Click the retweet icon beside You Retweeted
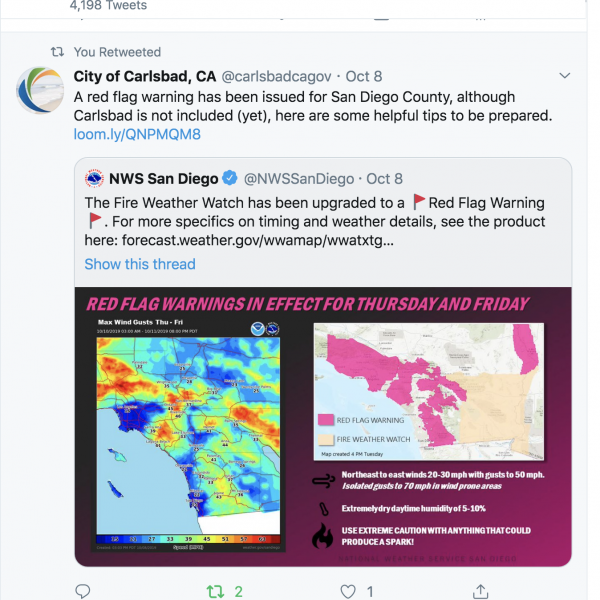600x600 pixels. (57, 52)
